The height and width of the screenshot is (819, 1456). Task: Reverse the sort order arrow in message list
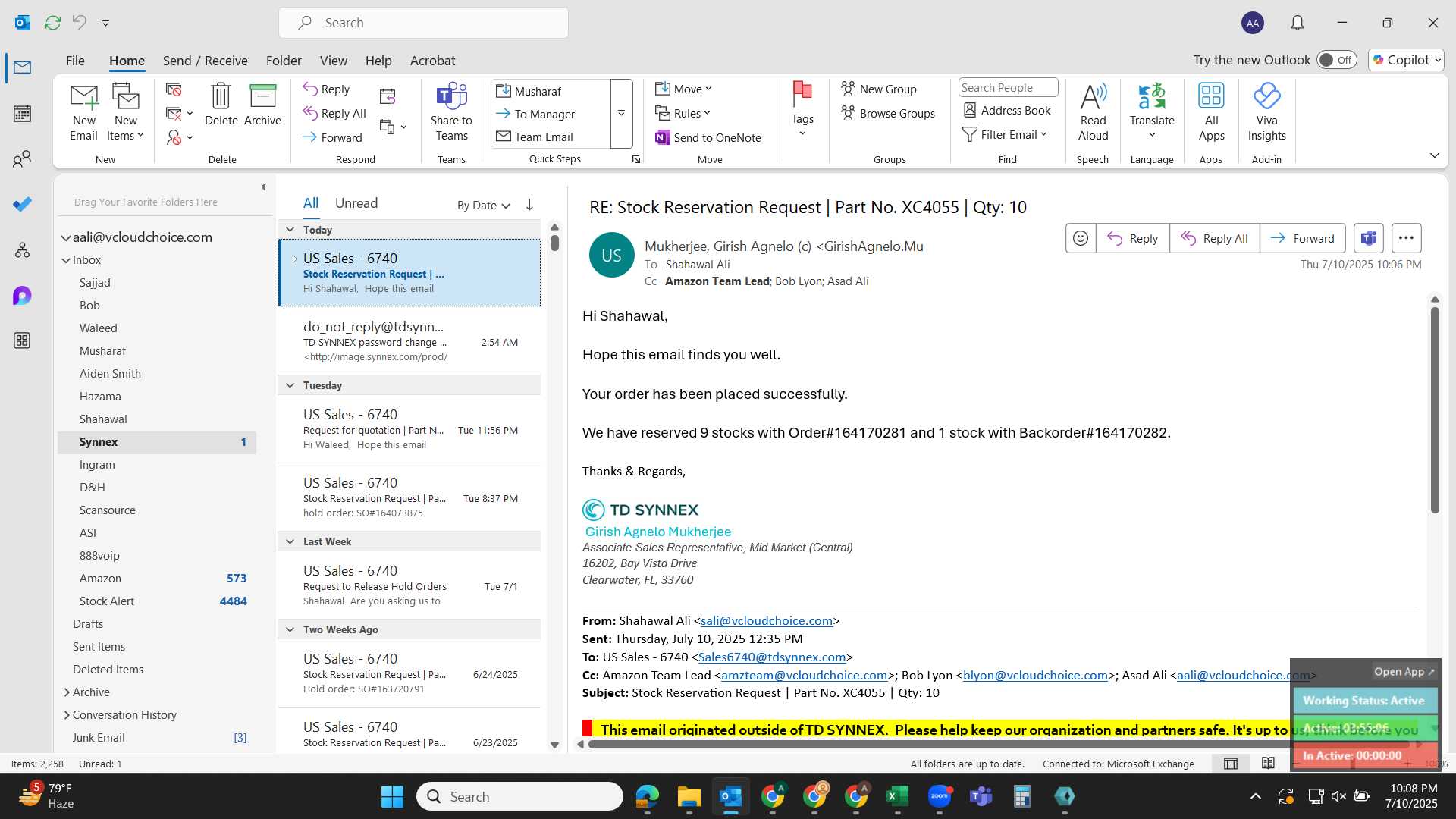point(529,205)
